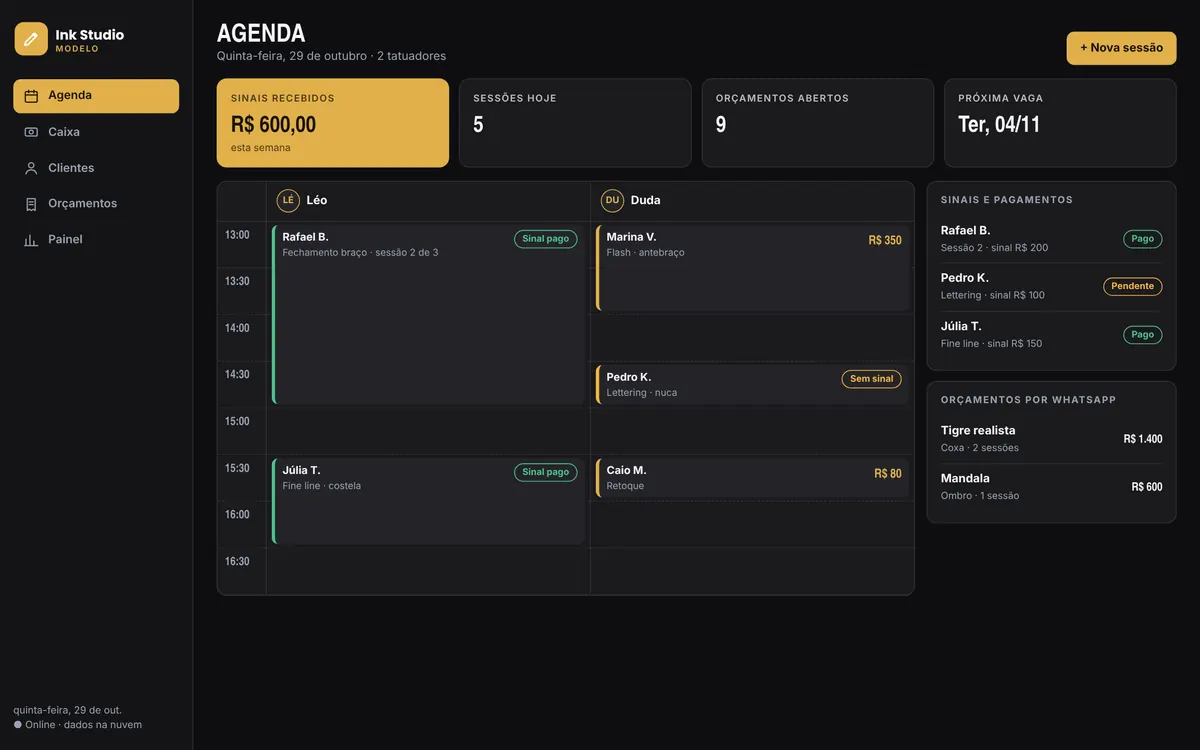
Task: Click the Sinais e Pagamentos panel heading
Action: coord(1007,200)
